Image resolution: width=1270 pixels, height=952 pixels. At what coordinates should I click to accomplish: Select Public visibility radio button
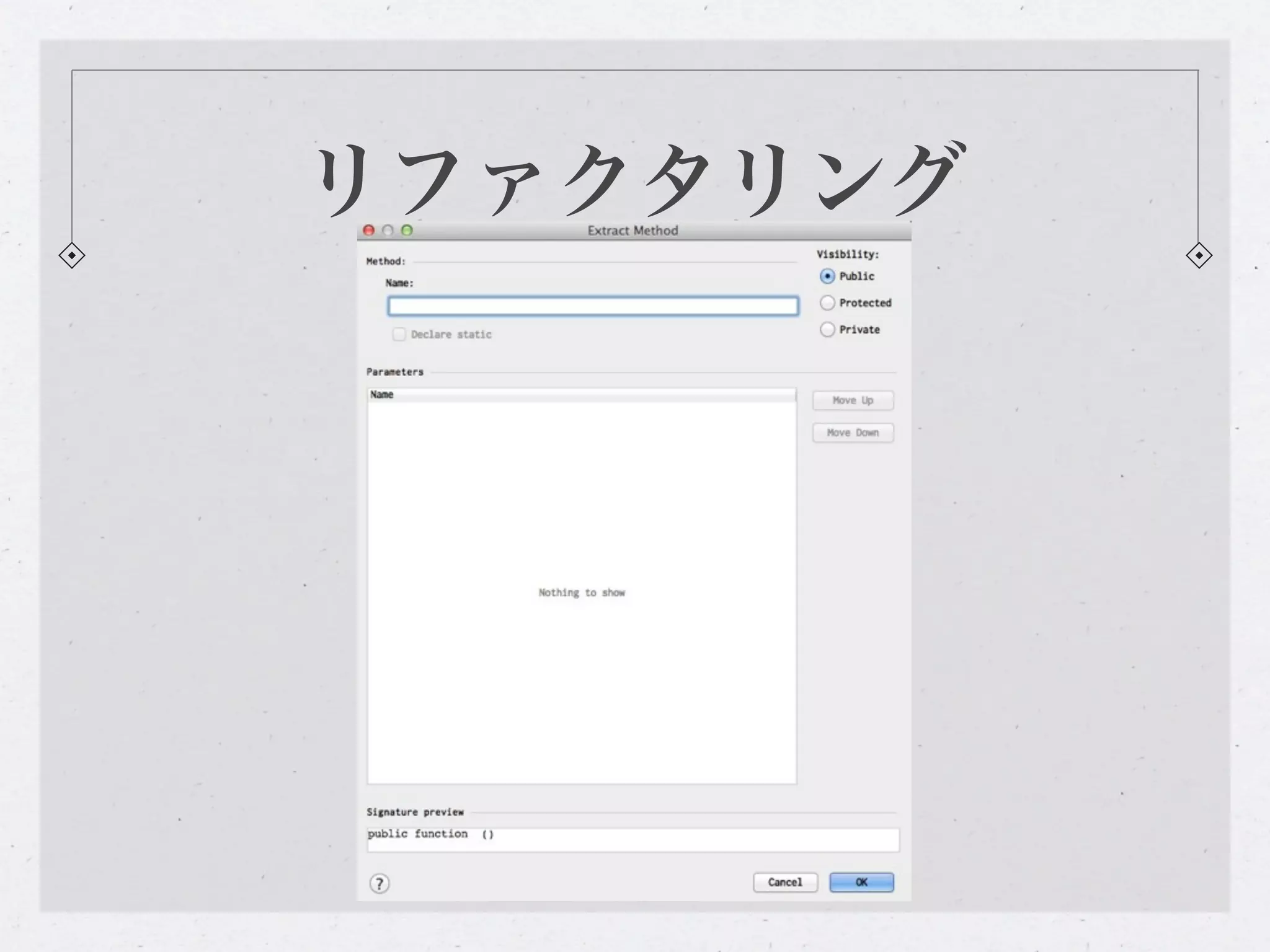[827, 276]
